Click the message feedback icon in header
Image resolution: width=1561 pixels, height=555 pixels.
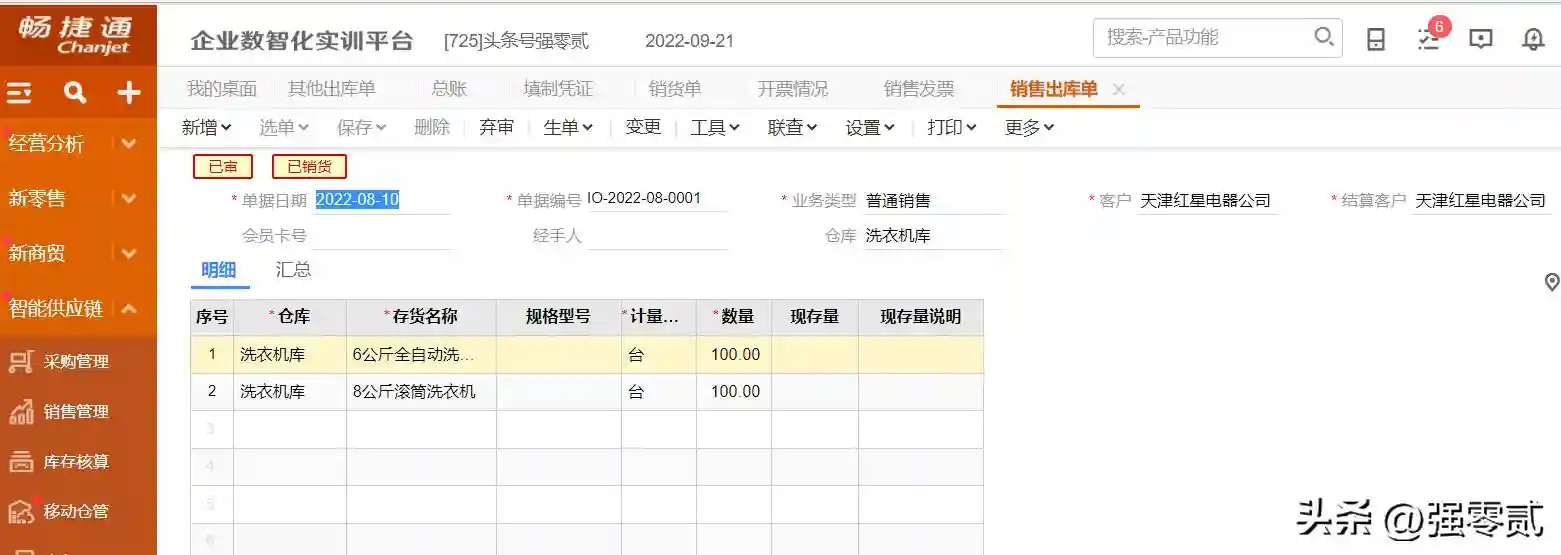(1480, 39)
